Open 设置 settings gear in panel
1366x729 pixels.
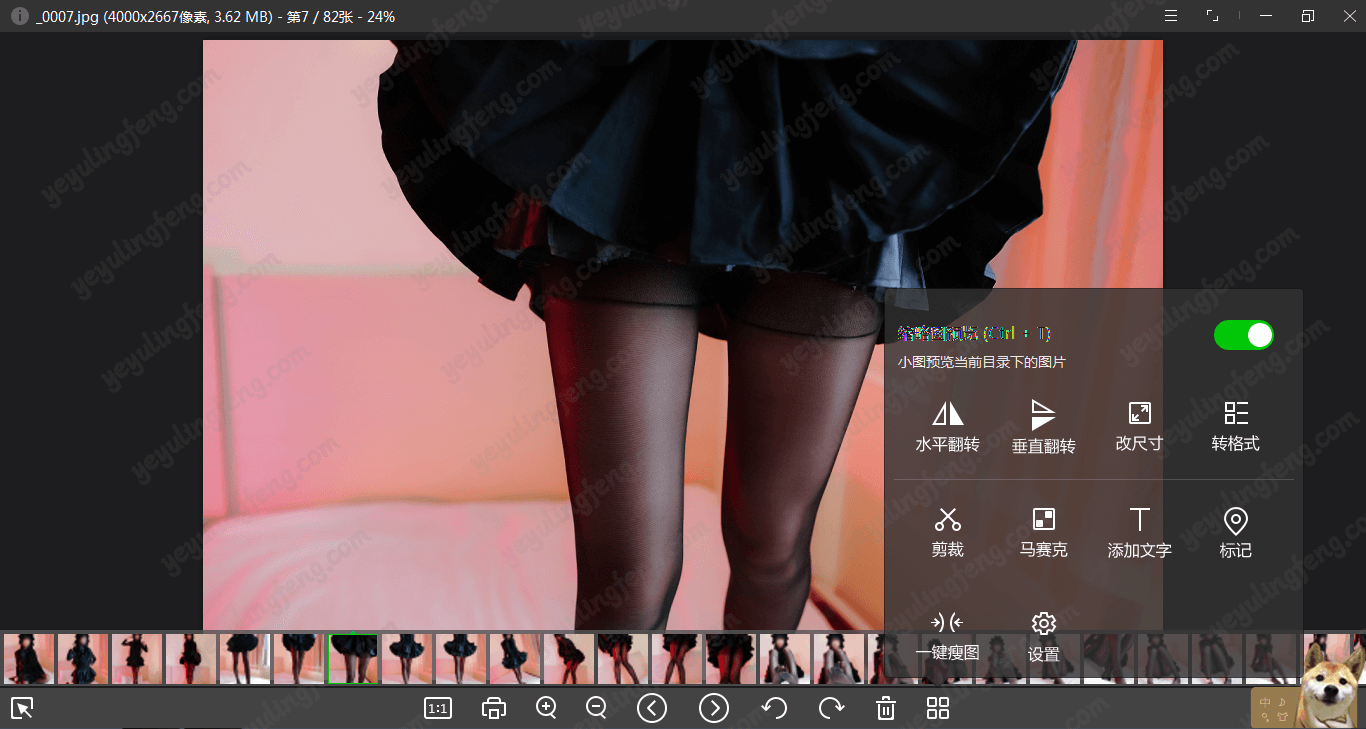pyautogui.click(x=1043, y=623)
